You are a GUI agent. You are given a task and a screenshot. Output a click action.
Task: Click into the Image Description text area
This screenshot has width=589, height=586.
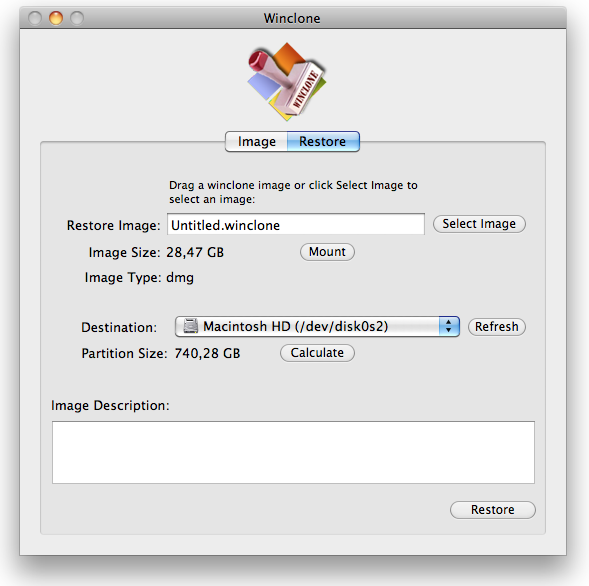point(293,452)
